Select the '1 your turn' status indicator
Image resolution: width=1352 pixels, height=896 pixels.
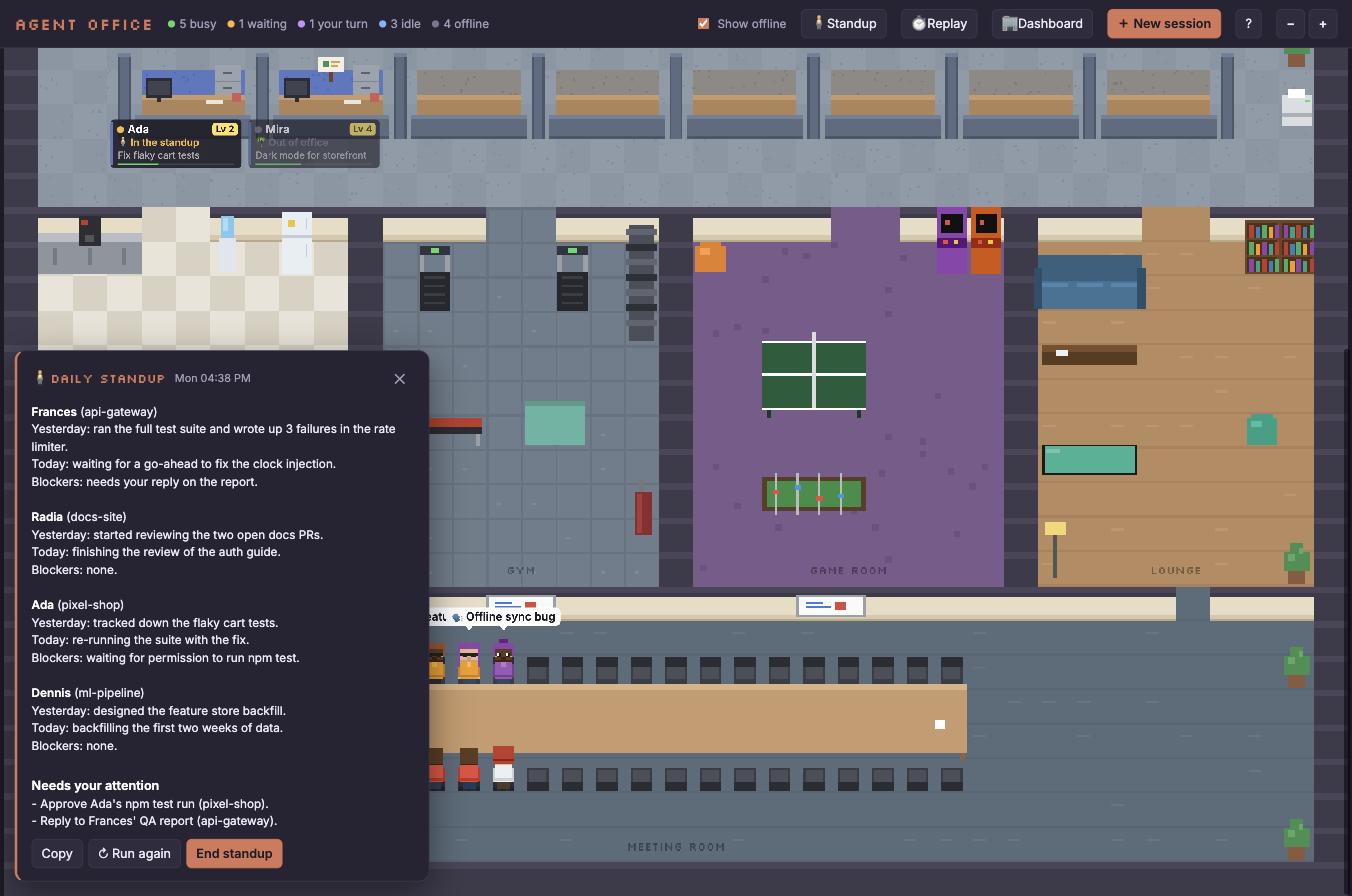(x=333, y=24)
